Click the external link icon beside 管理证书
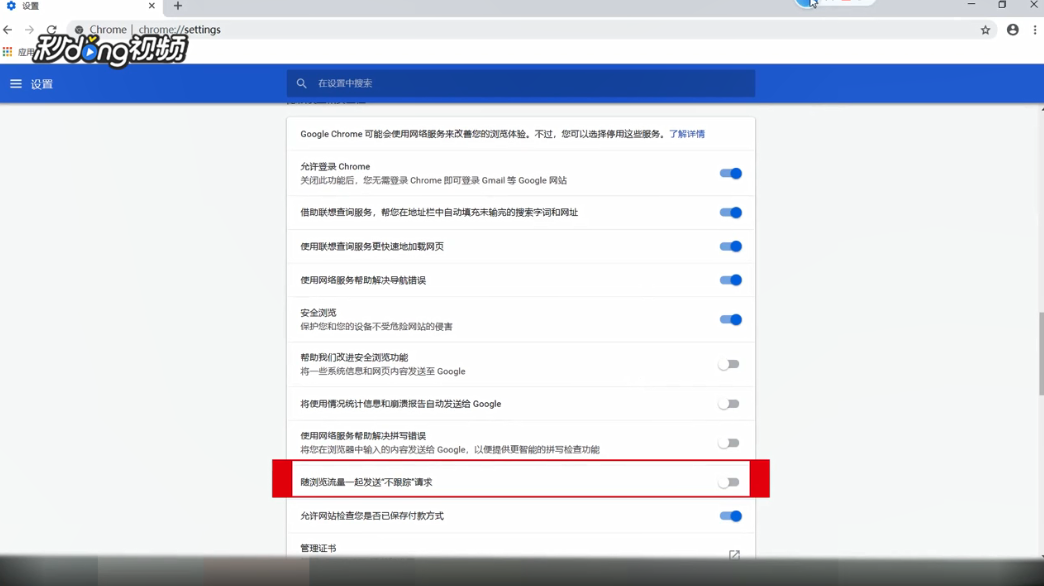This screenshot has width=1044, height=586. (735, 553)
